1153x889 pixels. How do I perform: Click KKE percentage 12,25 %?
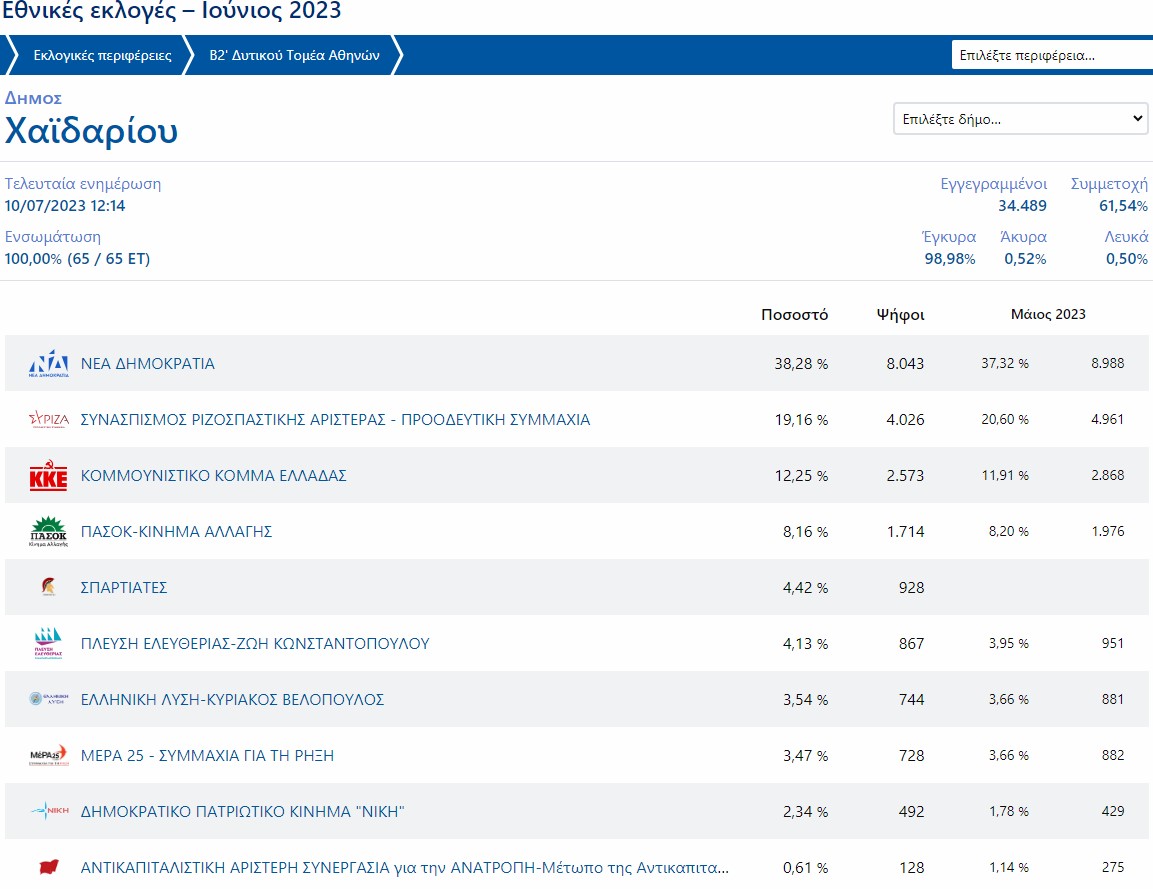point(801,476)
